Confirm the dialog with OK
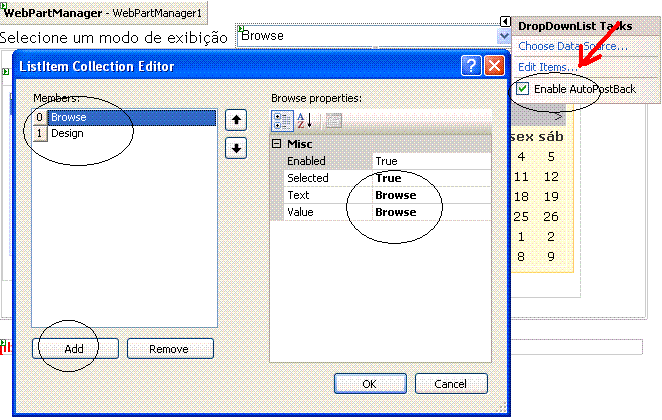This screenshot has height=420, width=662. pyautogui.click(x=369, y=383)
